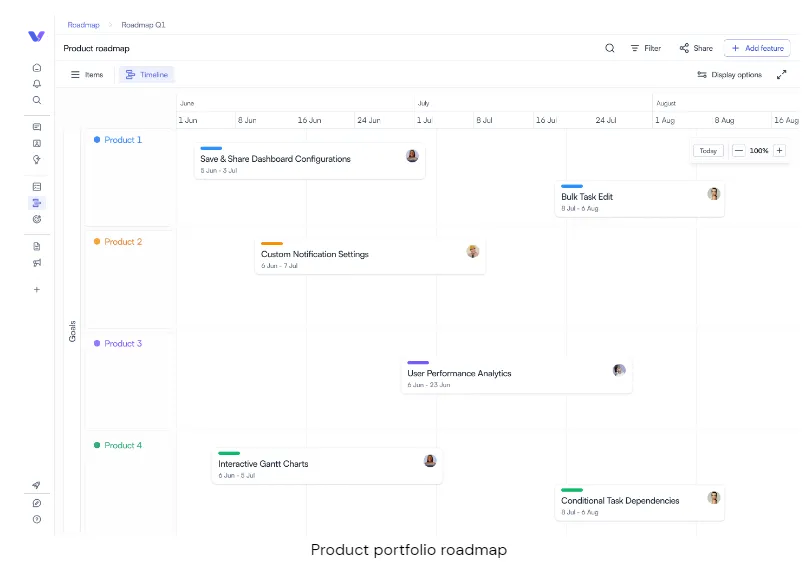The image size is (811, 572).
Task: Open the Bulk Task Edit card
Action: click(x=640, y=199)
